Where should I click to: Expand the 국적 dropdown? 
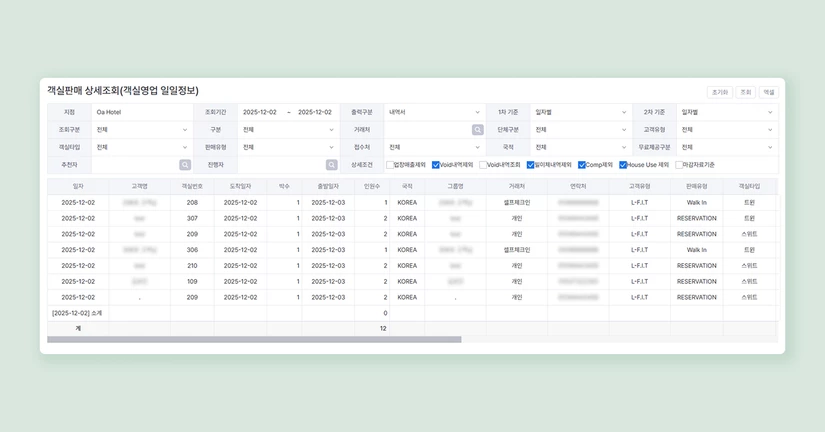[x=581, y=147]
